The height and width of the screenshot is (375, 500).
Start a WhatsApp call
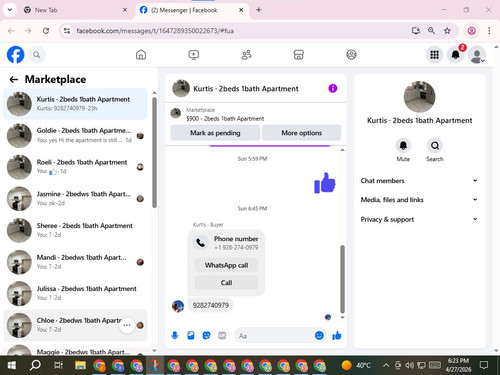click(x=226, y=265)
